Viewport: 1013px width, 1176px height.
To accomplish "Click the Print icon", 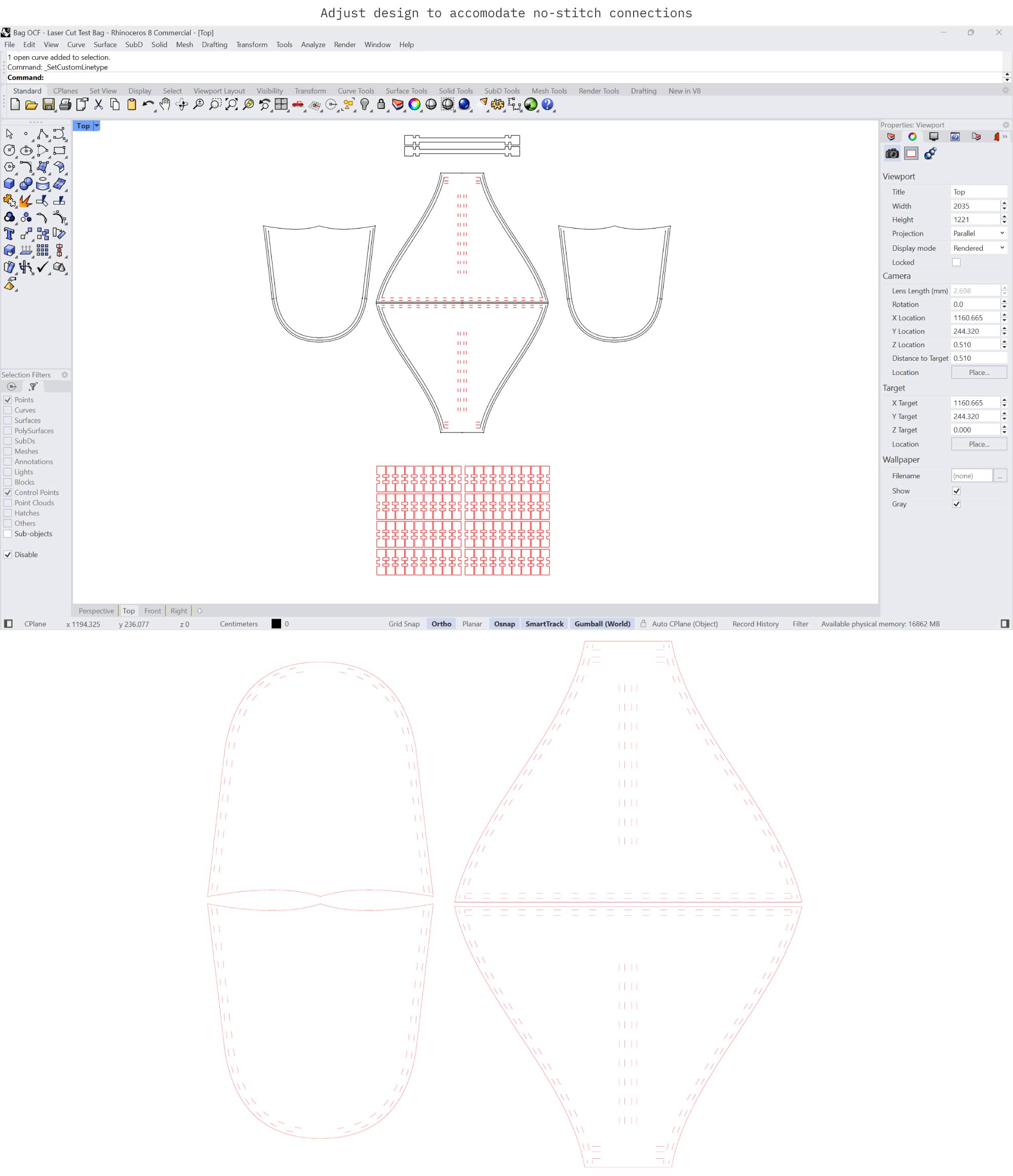I will pyautogui.click(x=65, y=104).
